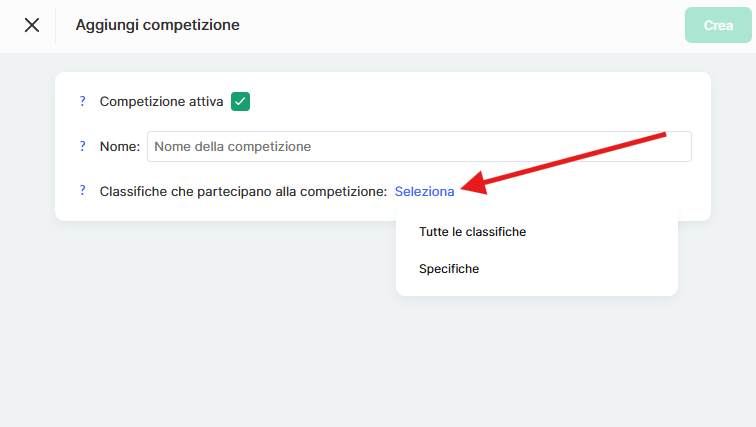This screenshot has width=756, height=427.
Task: Show help for Classifiche che partecipano
Action: [x=83, y=191]
